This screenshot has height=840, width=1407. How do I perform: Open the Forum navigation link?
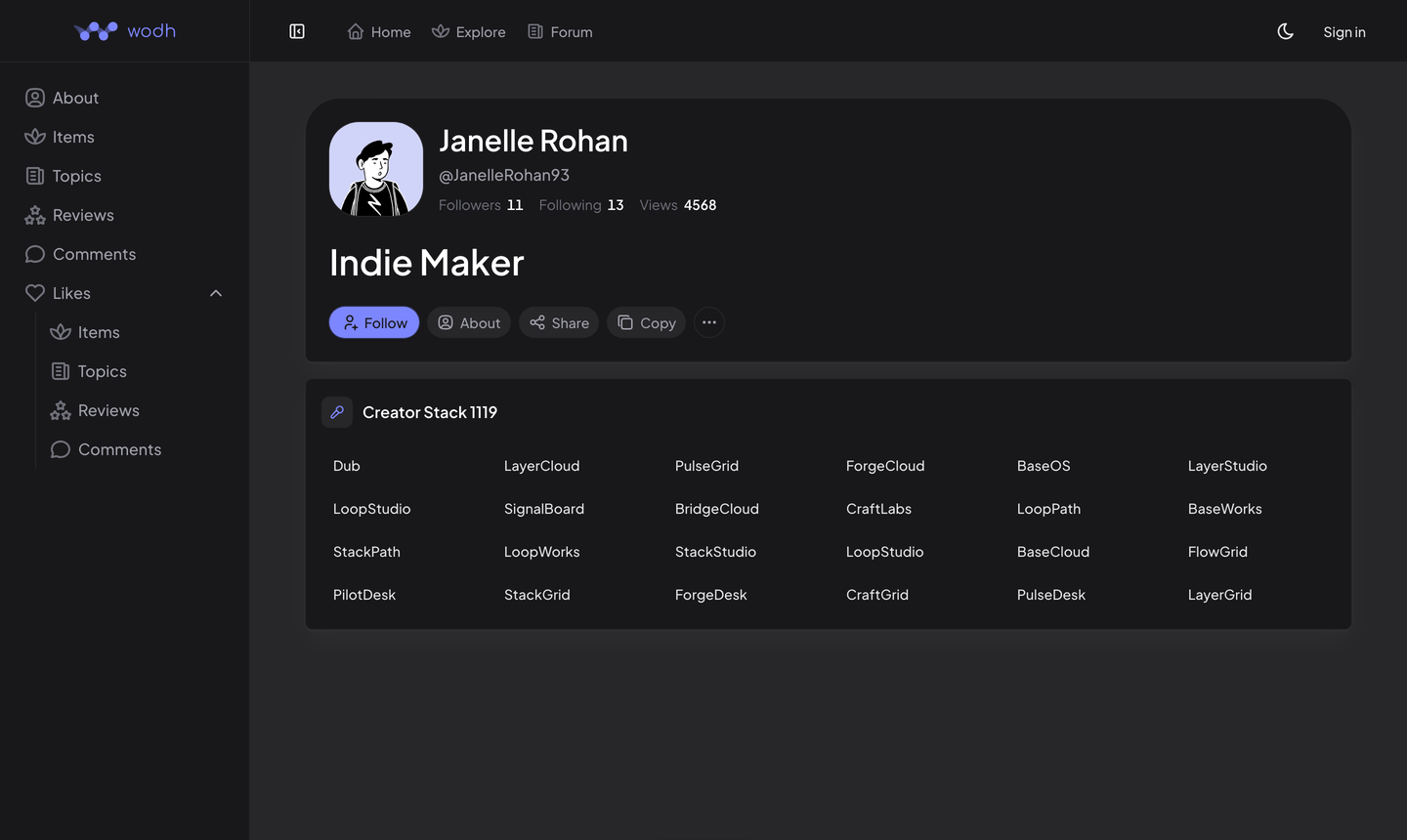(x=560, y=31)
